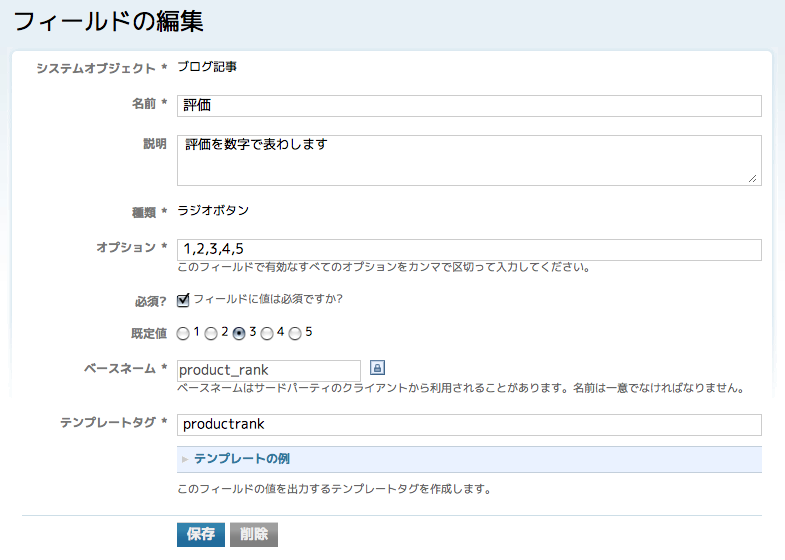Click the ベースネーム product_rank field
Viewport: 785px width, 560px height.
(x=269, y=371)
